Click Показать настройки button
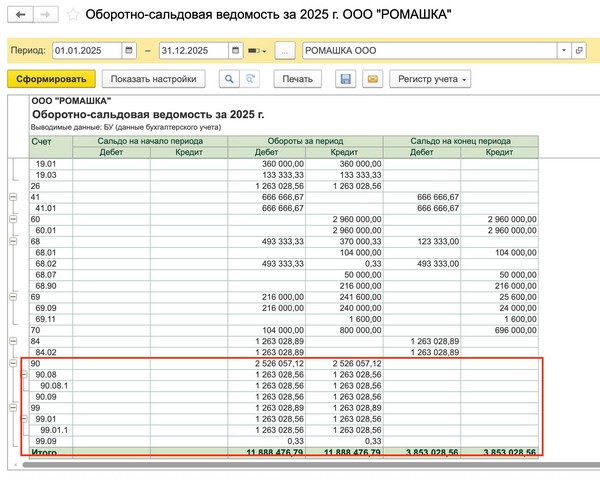600x479 pixels. [154, 79]
